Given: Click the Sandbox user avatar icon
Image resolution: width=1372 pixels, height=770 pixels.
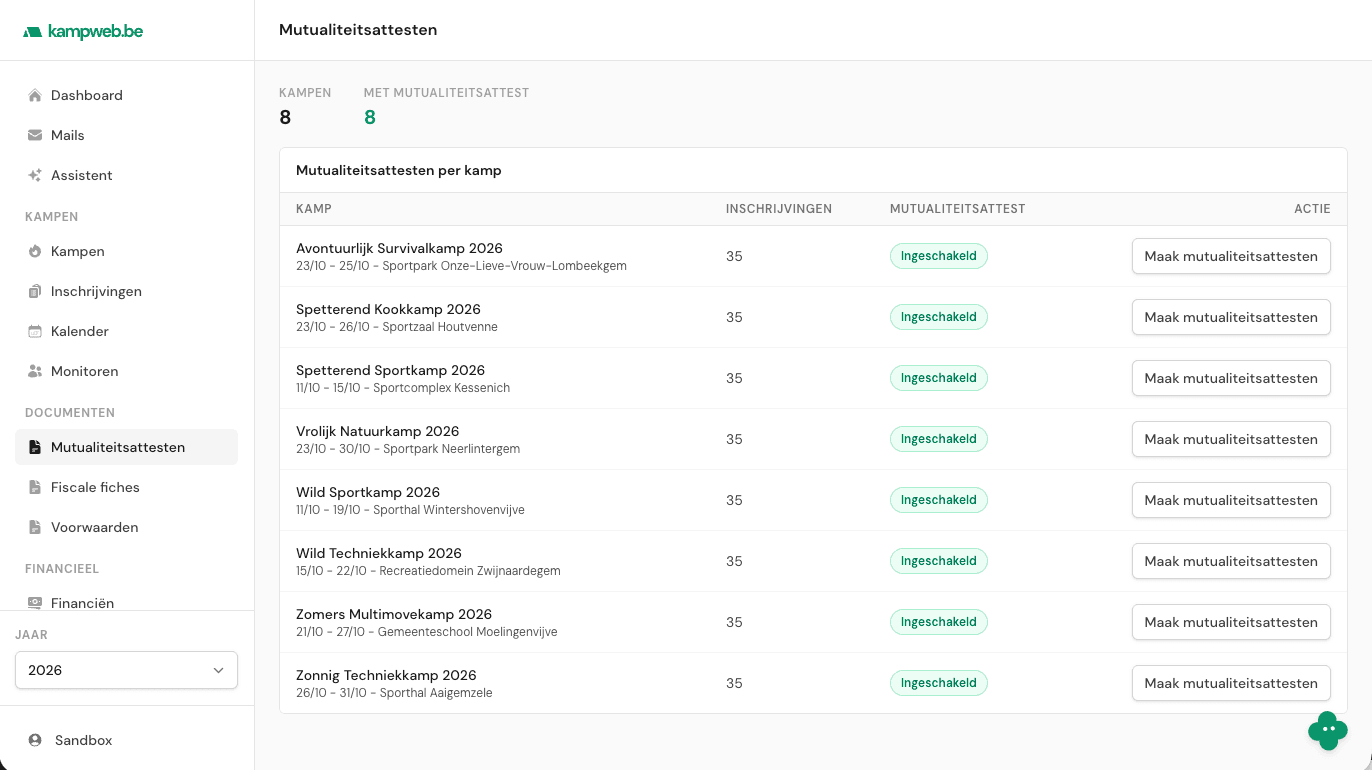Looking at the screenshot, I should pyautogui.click(x=35, y=740).
